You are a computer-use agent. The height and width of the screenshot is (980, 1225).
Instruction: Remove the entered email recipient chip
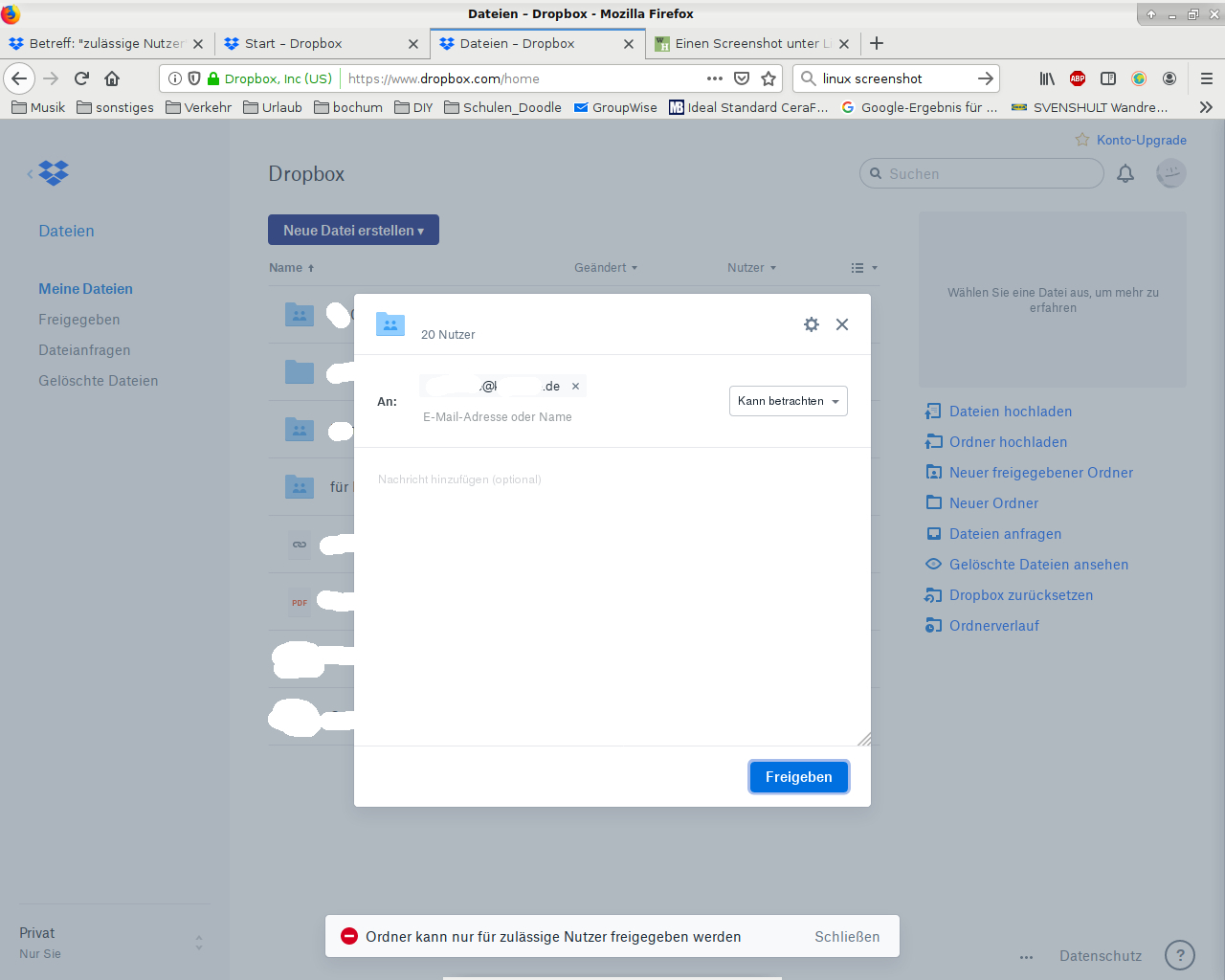575,387
